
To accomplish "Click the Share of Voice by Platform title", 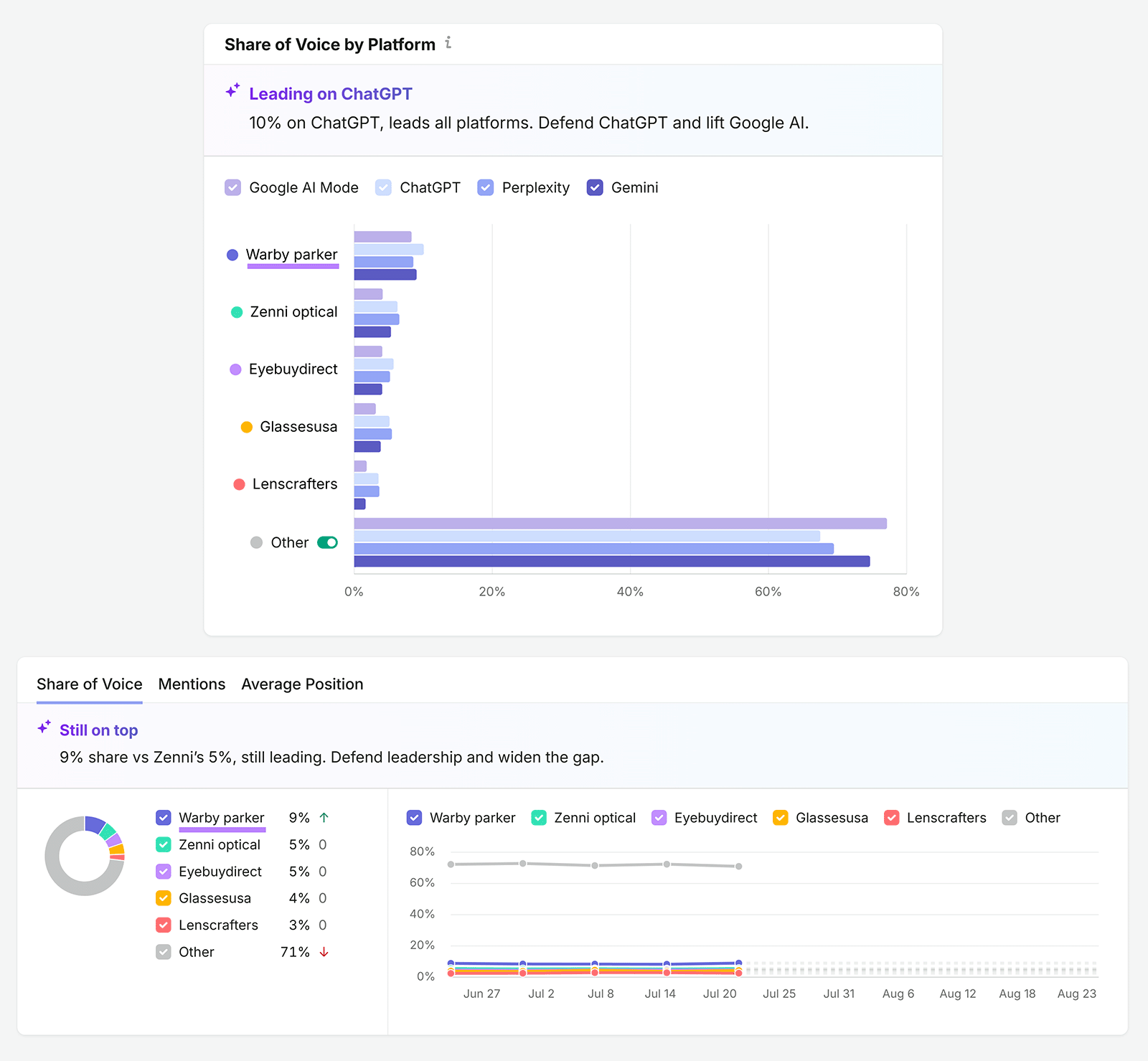I will click(330, 44).
